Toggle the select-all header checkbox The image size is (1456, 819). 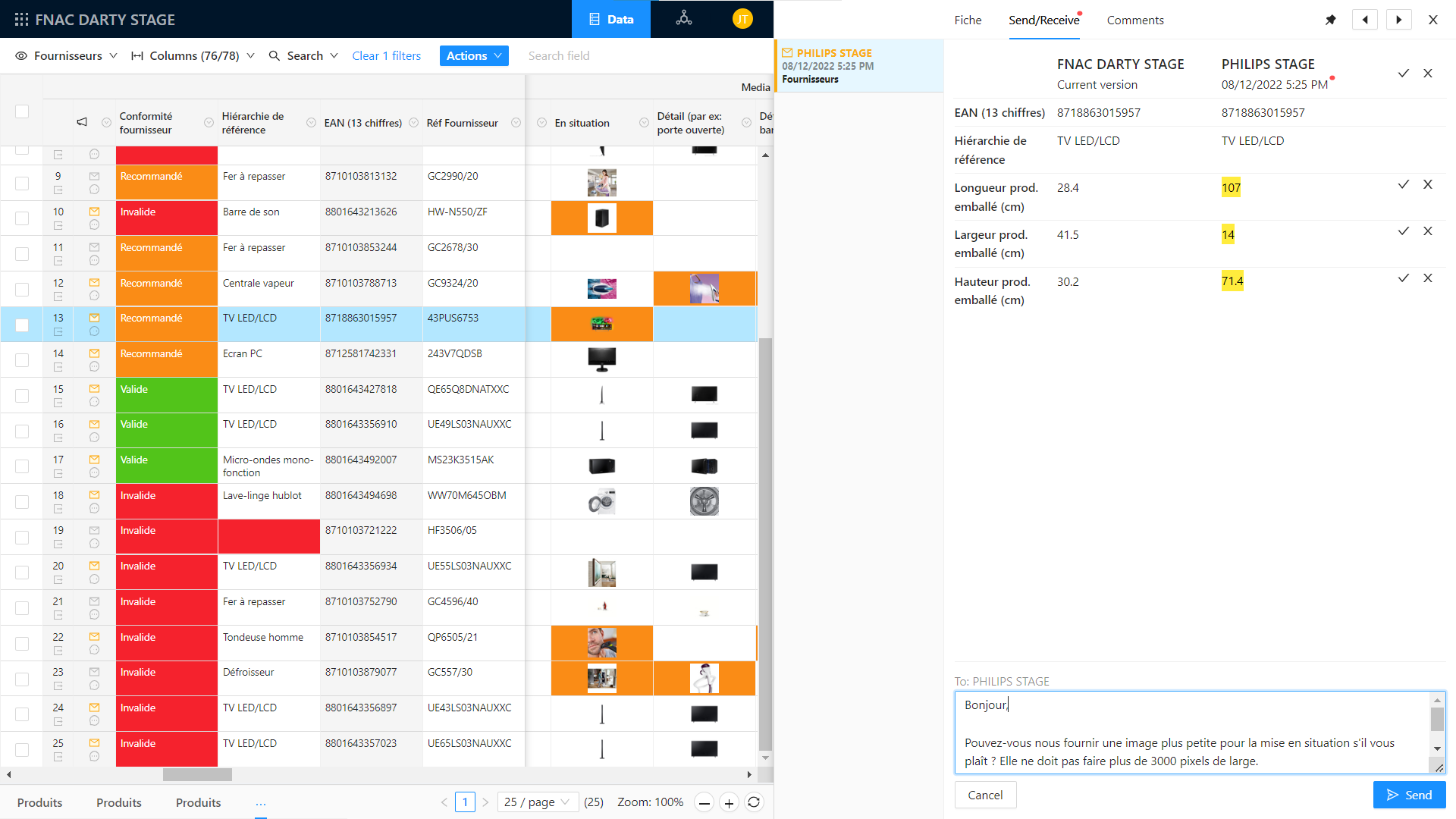click(22, 111)
